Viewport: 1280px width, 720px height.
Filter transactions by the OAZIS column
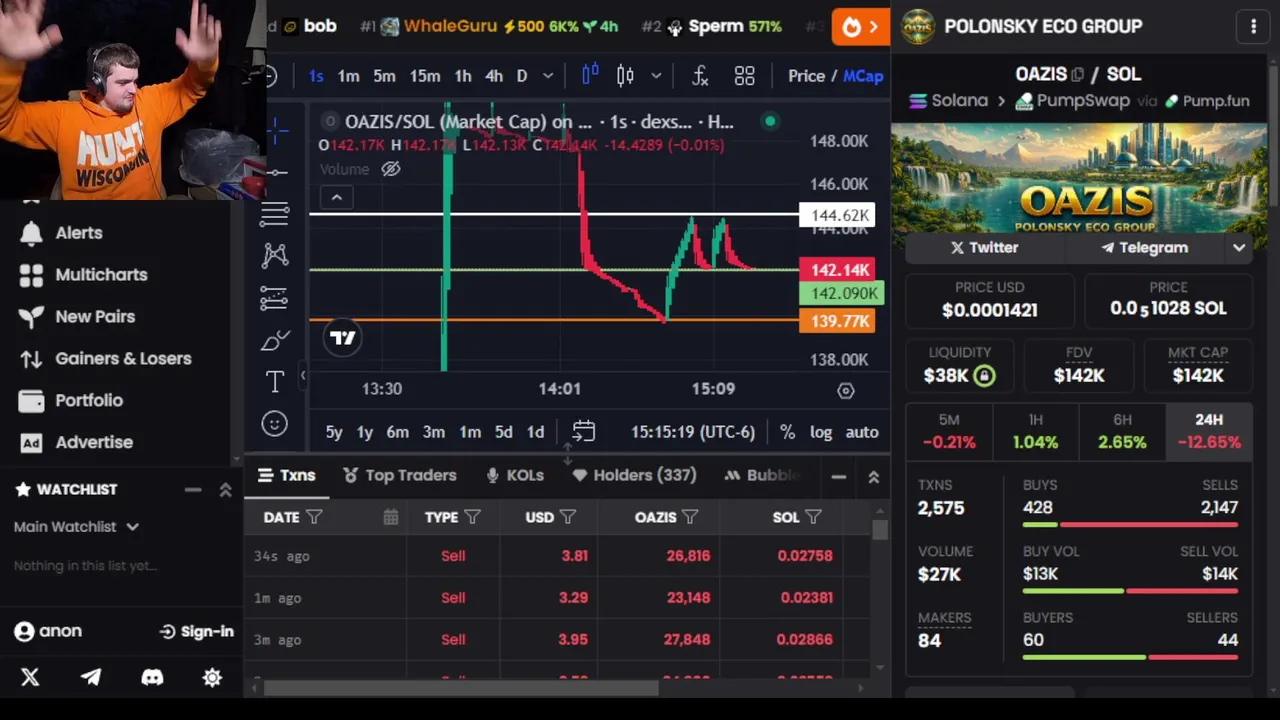[x=690, y=517]
